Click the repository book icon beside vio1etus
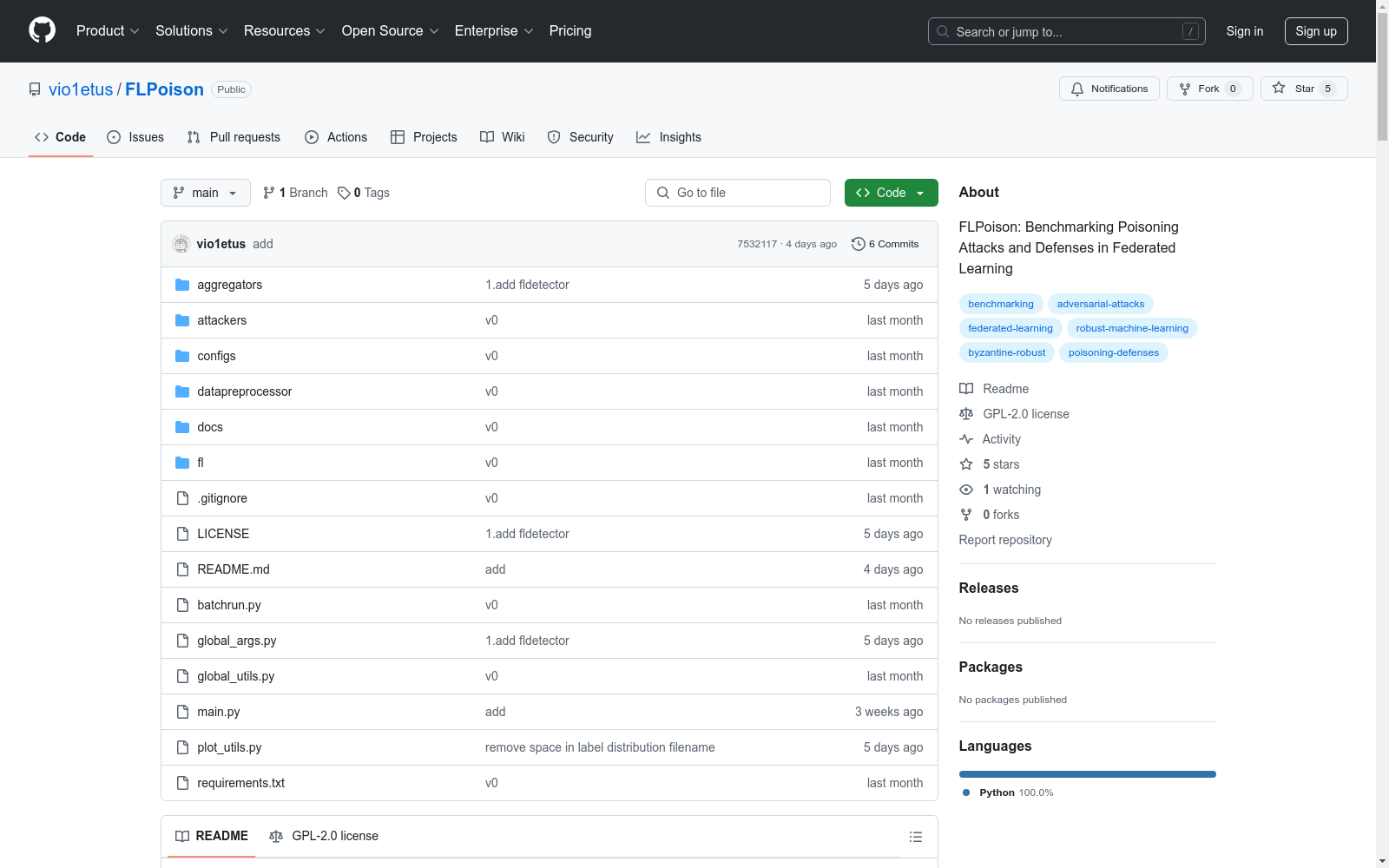The width and height of the screenshot is (1389, 868). point(35,89)
